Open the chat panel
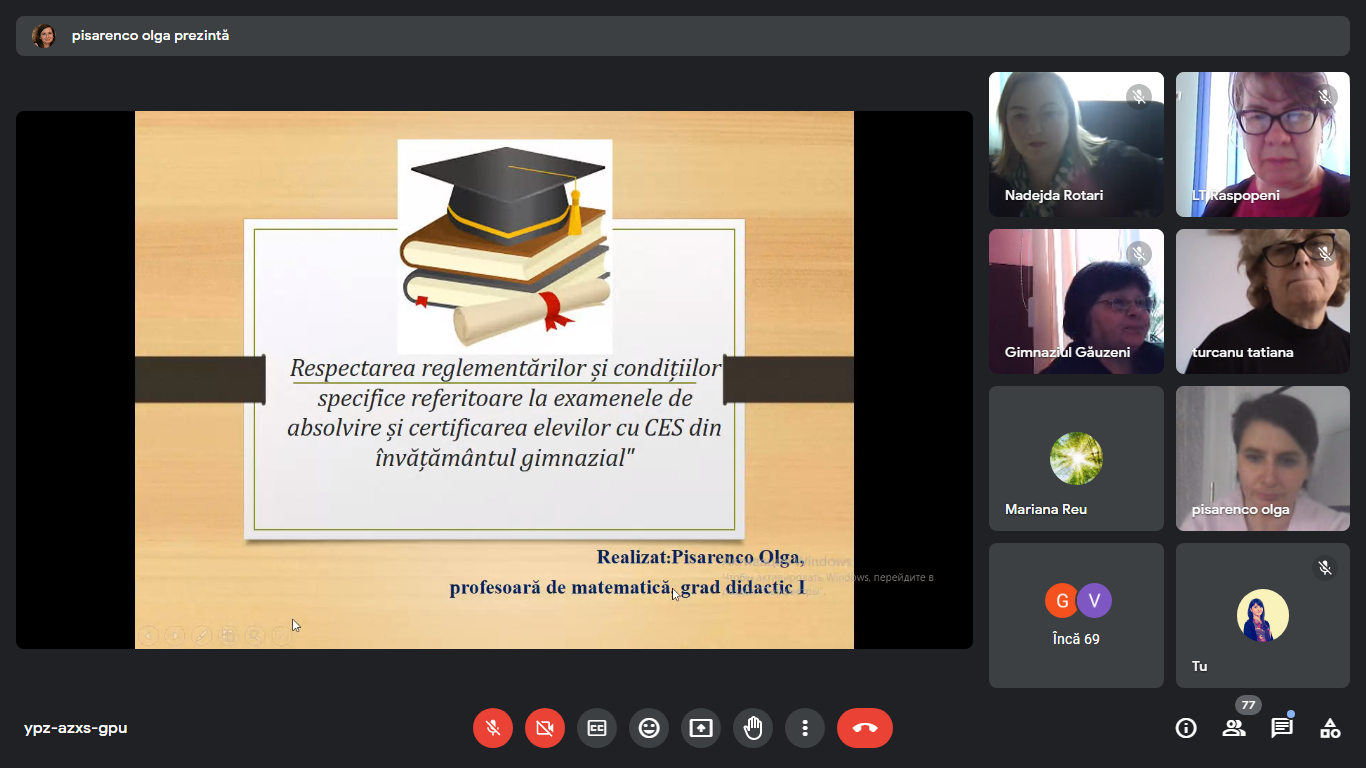Image resolution: width=1366 pixels, height=768 pixels. click(1282, 728)
